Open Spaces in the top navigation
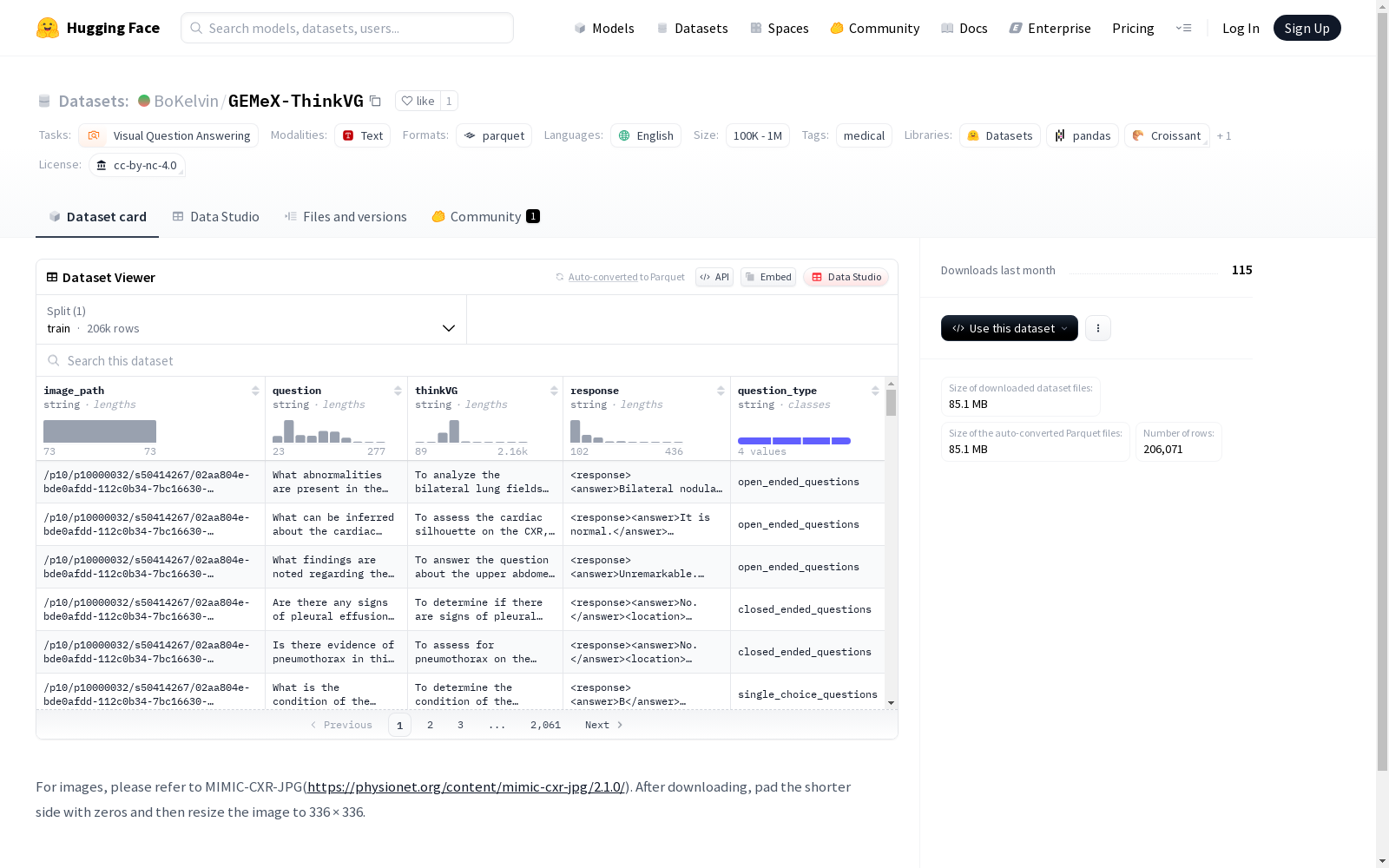The image size is (1389, 868). click(780, 28)
